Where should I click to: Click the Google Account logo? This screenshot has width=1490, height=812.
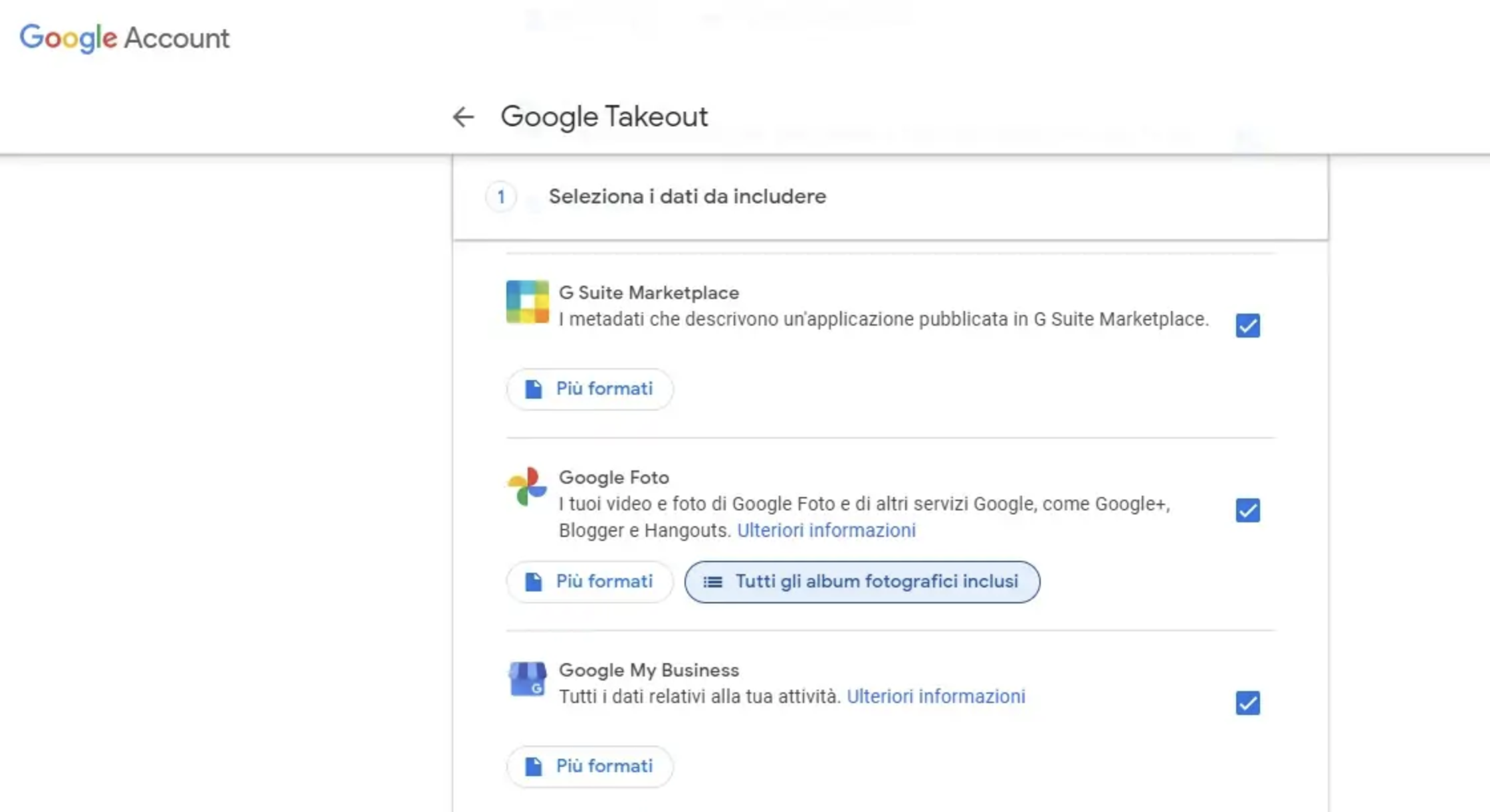[x=124, y=38]
